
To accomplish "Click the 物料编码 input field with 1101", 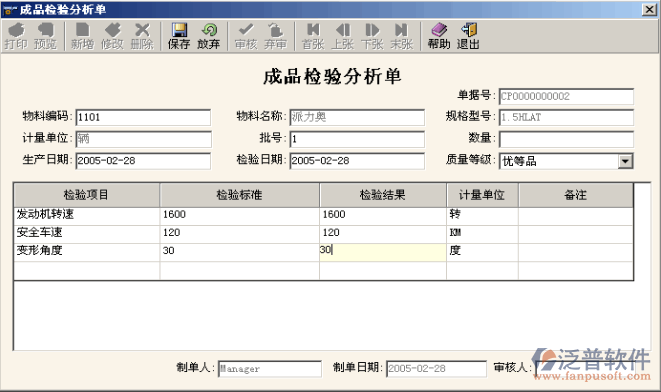I will [143, 117].
